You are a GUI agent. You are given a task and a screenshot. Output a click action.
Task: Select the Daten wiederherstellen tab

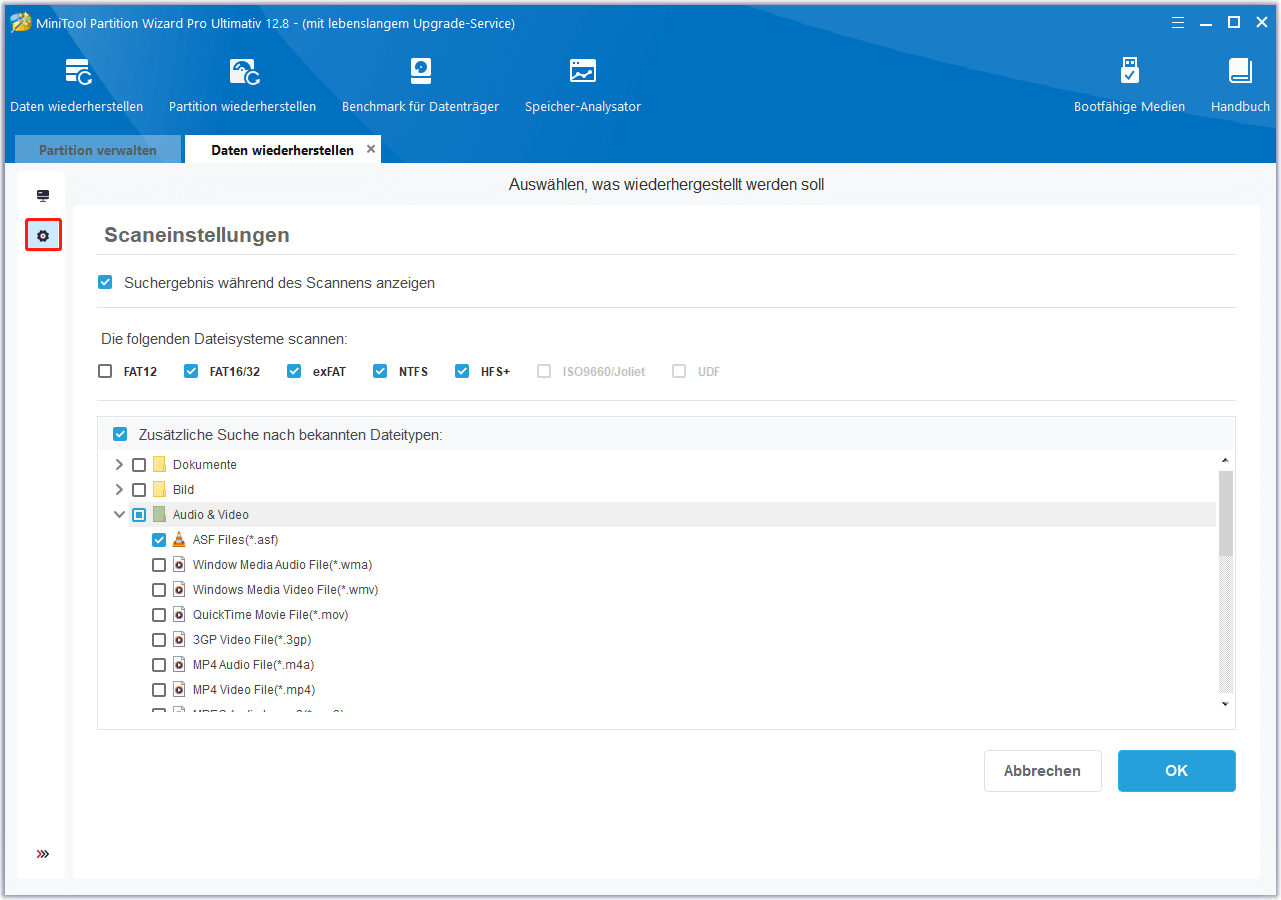[282, 150]
